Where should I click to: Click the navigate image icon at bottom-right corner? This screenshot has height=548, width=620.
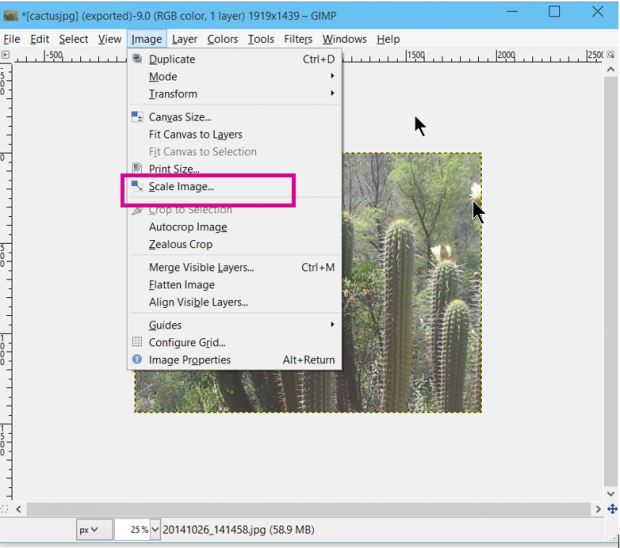[612, 509]
